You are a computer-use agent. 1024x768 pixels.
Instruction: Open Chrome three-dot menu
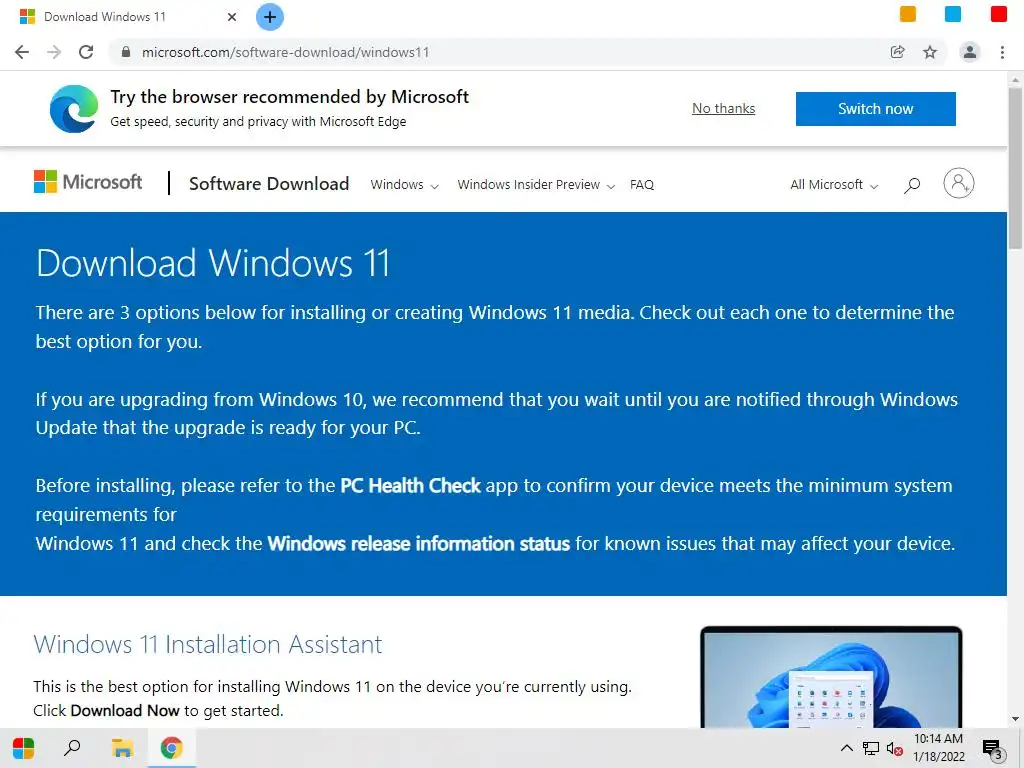click(x=1002, y=52)
